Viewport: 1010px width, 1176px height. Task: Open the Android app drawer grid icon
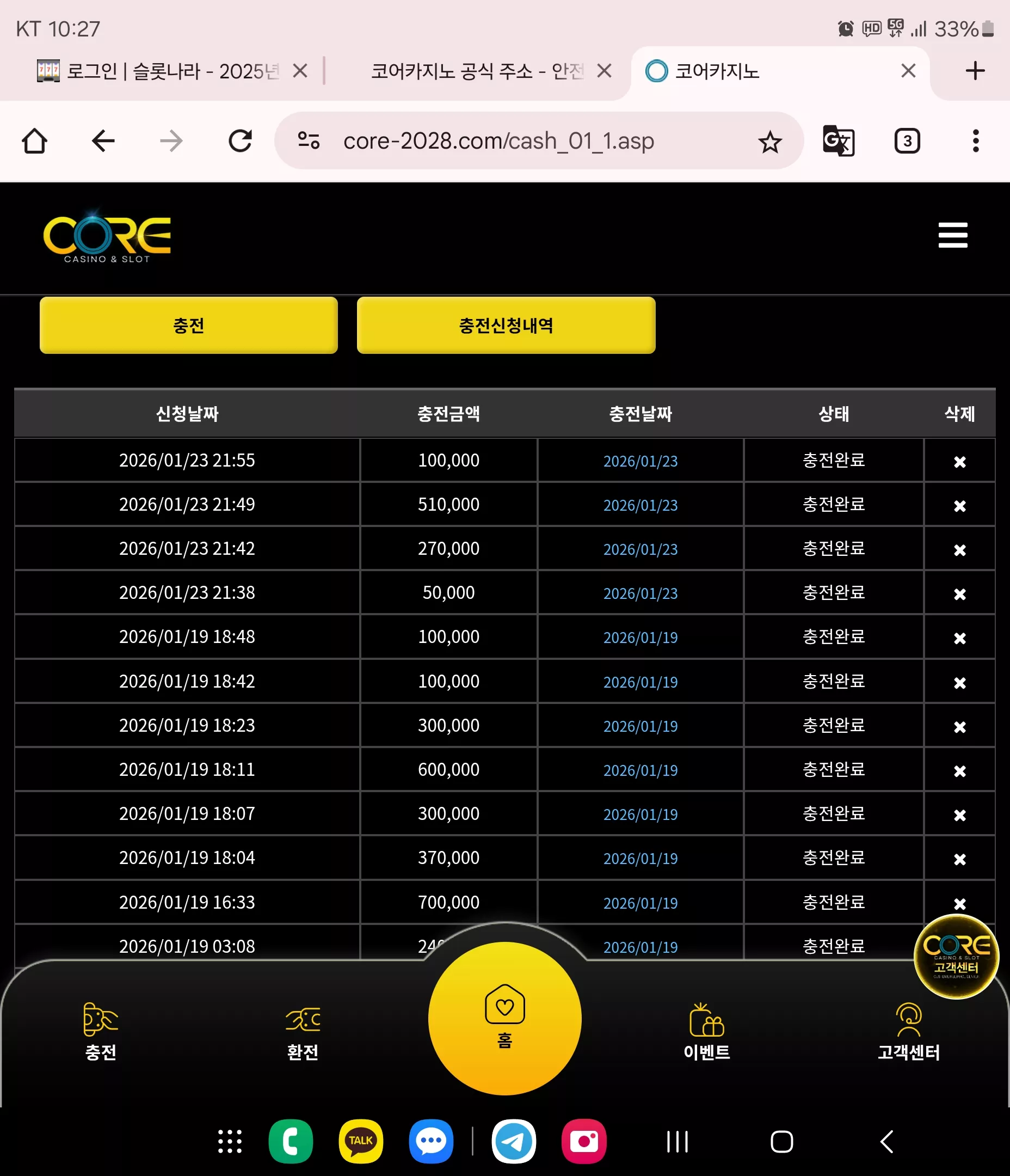(230, 1141)
